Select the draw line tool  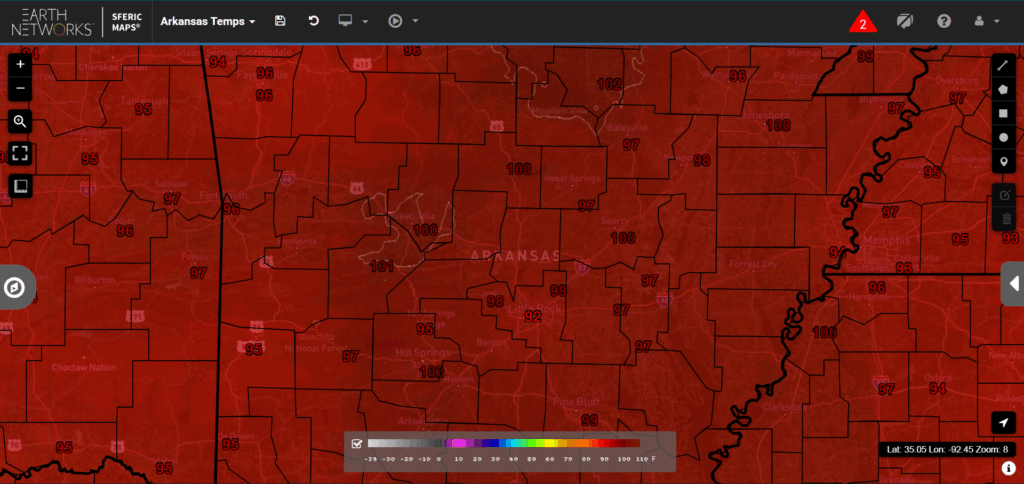[1004, 64]
